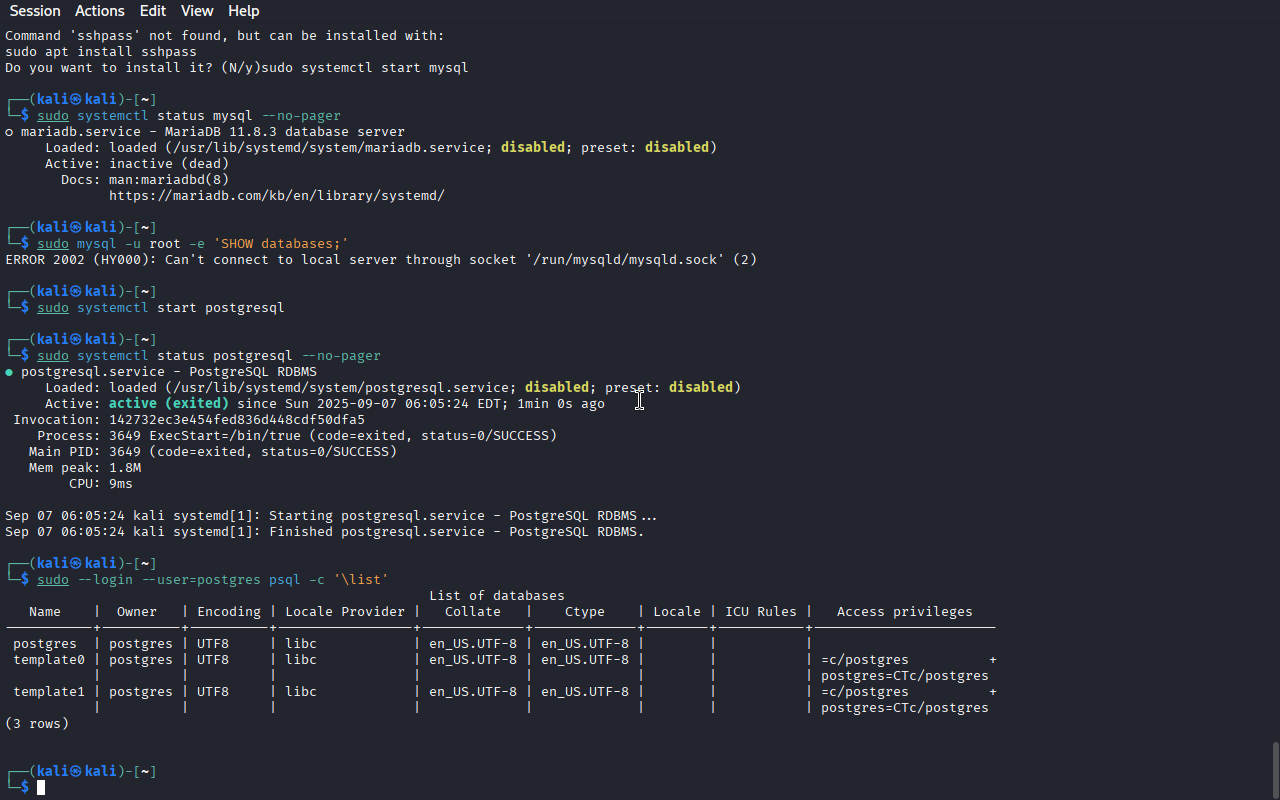Open the View menu
1280x800 pixels.
197,11
